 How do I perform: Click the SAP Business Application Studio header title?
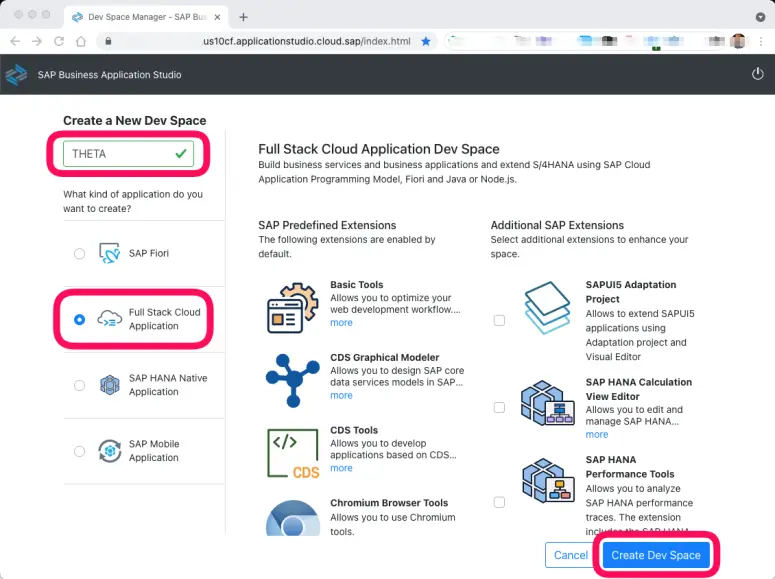109,75
